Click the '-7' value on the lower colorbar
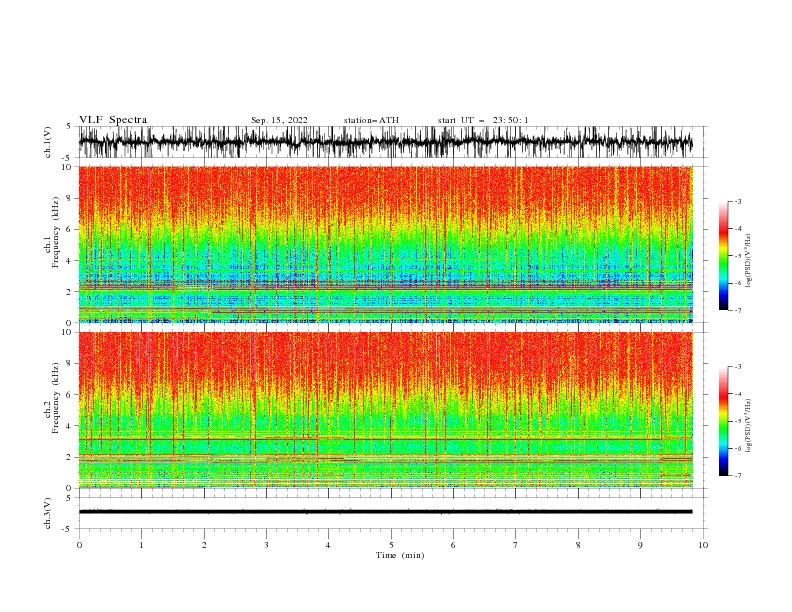 coord(737,475)
